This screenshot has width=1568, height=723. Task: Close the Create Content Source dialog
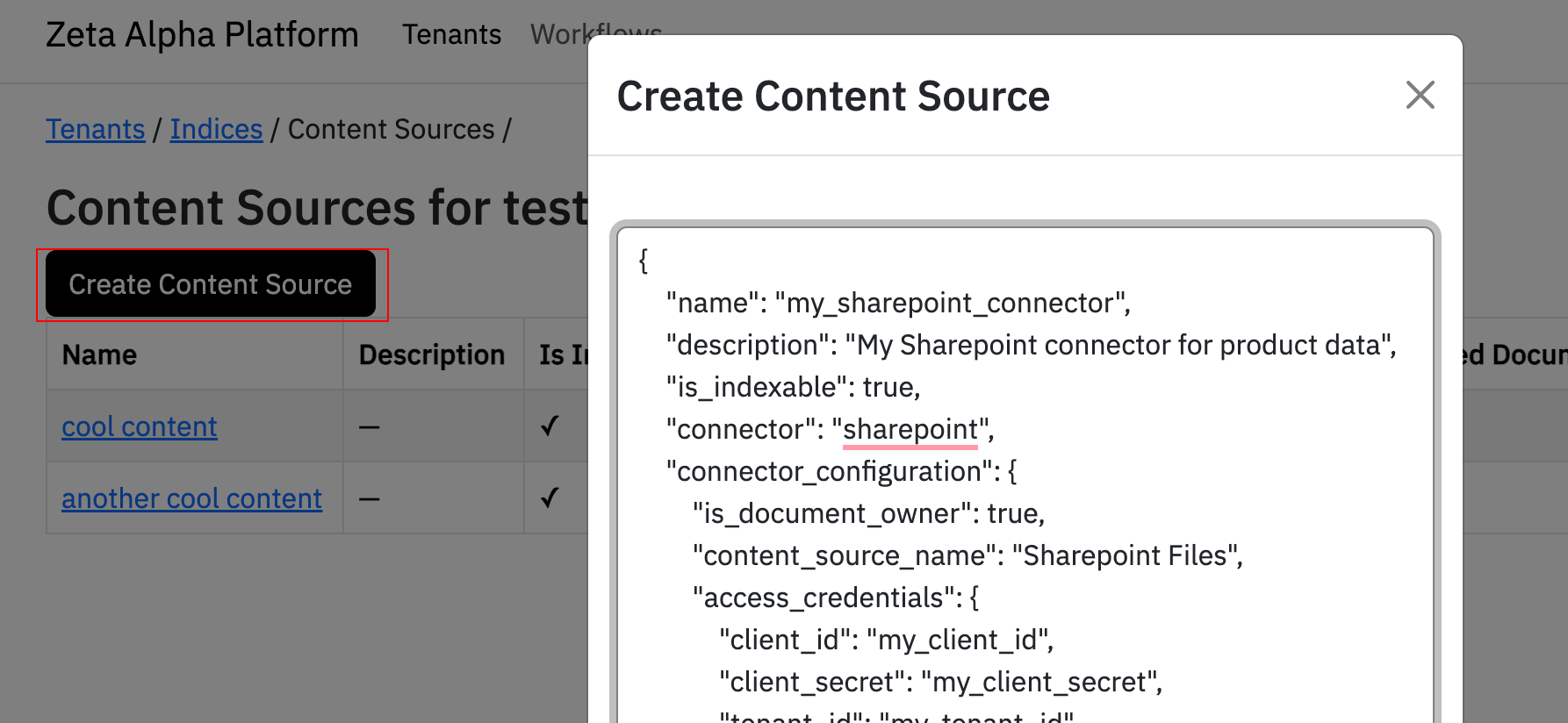tap(1420, 95)
